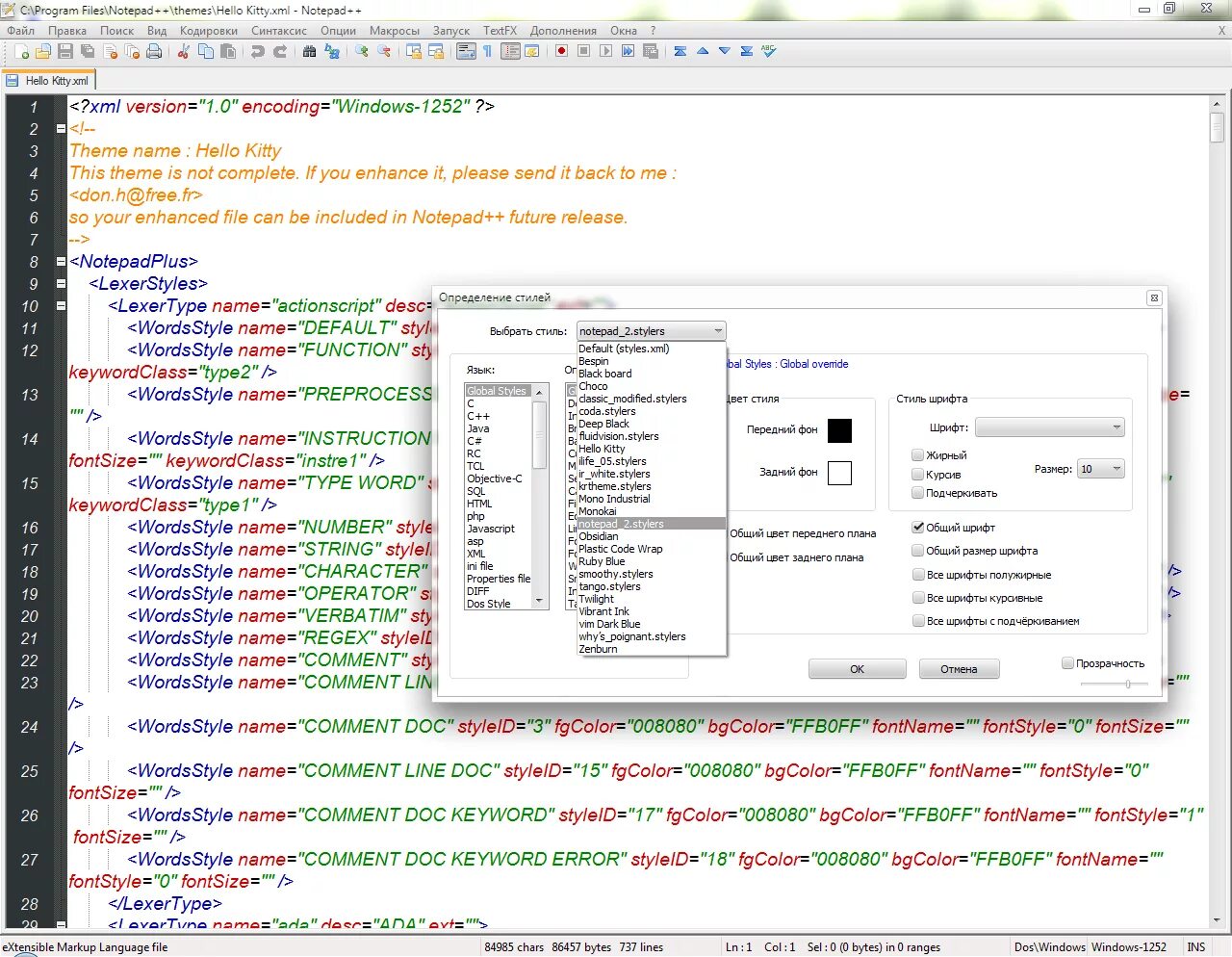Collapse the LexerStyles fold on line 9
The height and width of the screenshot is (957, 1232).
(61, 284)
